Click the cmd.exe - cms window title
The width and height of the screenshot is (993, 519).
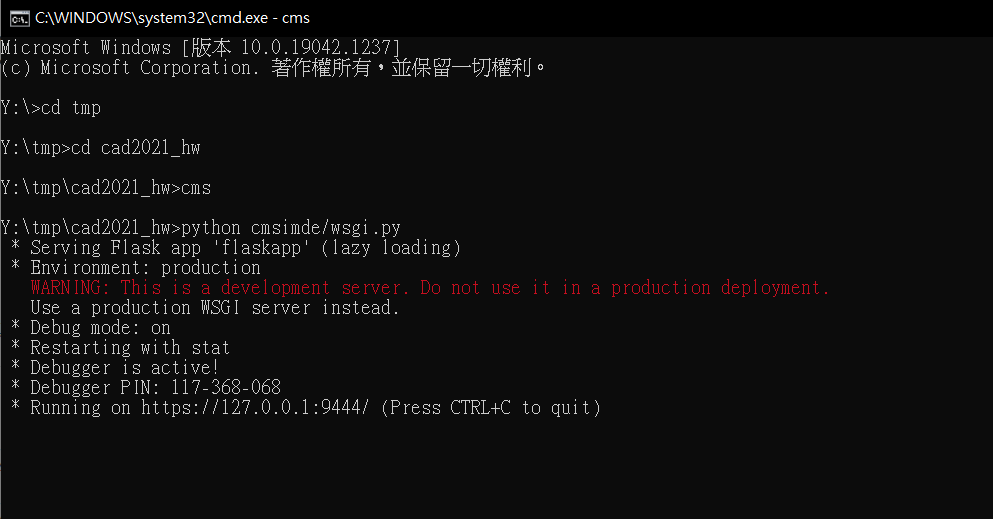[x=172, y=18]
